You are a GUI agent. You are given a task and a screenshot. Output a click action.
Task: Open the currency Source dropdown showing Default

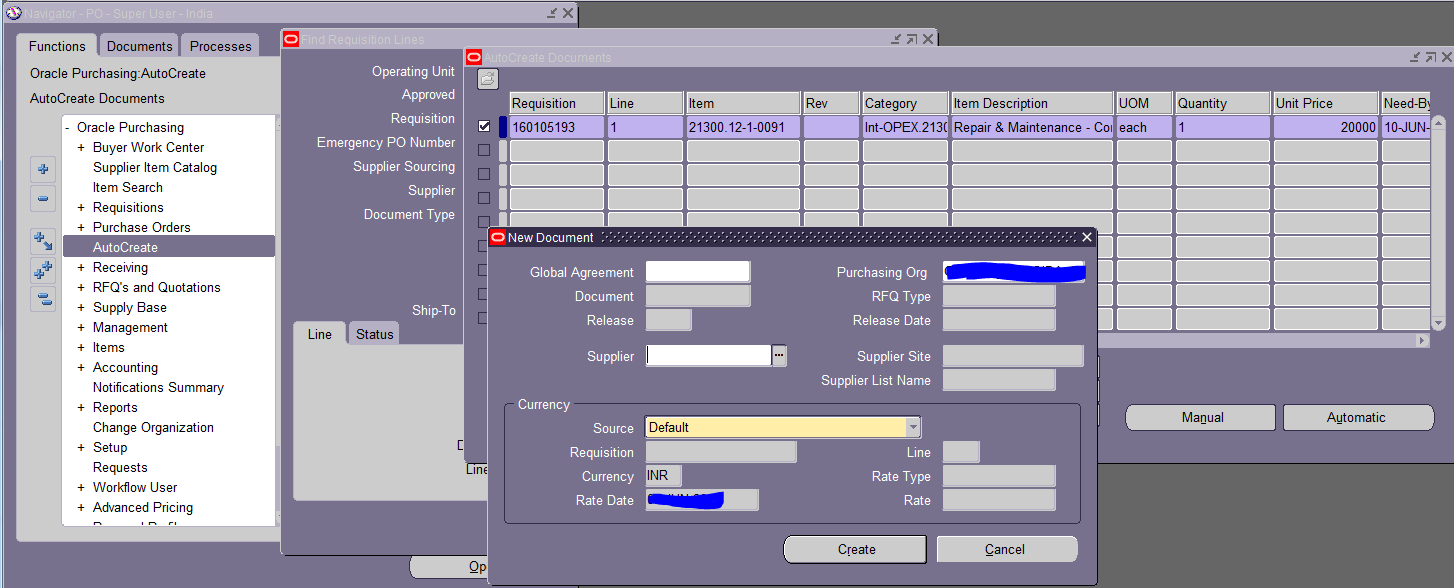pos(911,427)
